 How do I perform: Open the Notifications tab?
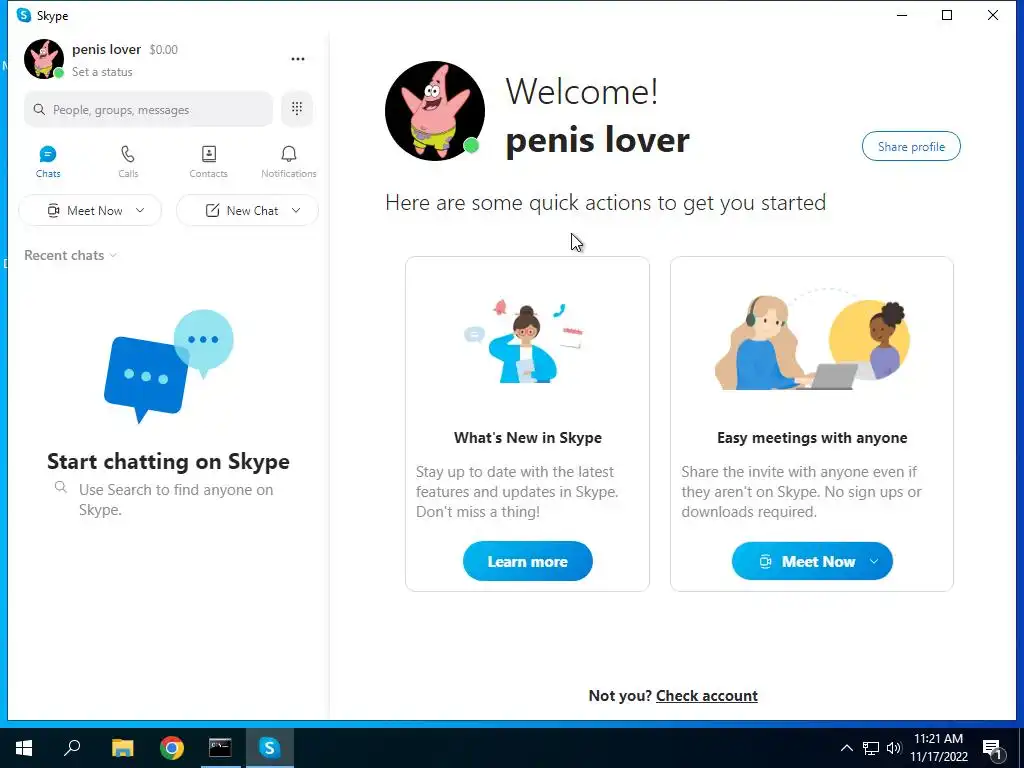click(x=289, y=162)
